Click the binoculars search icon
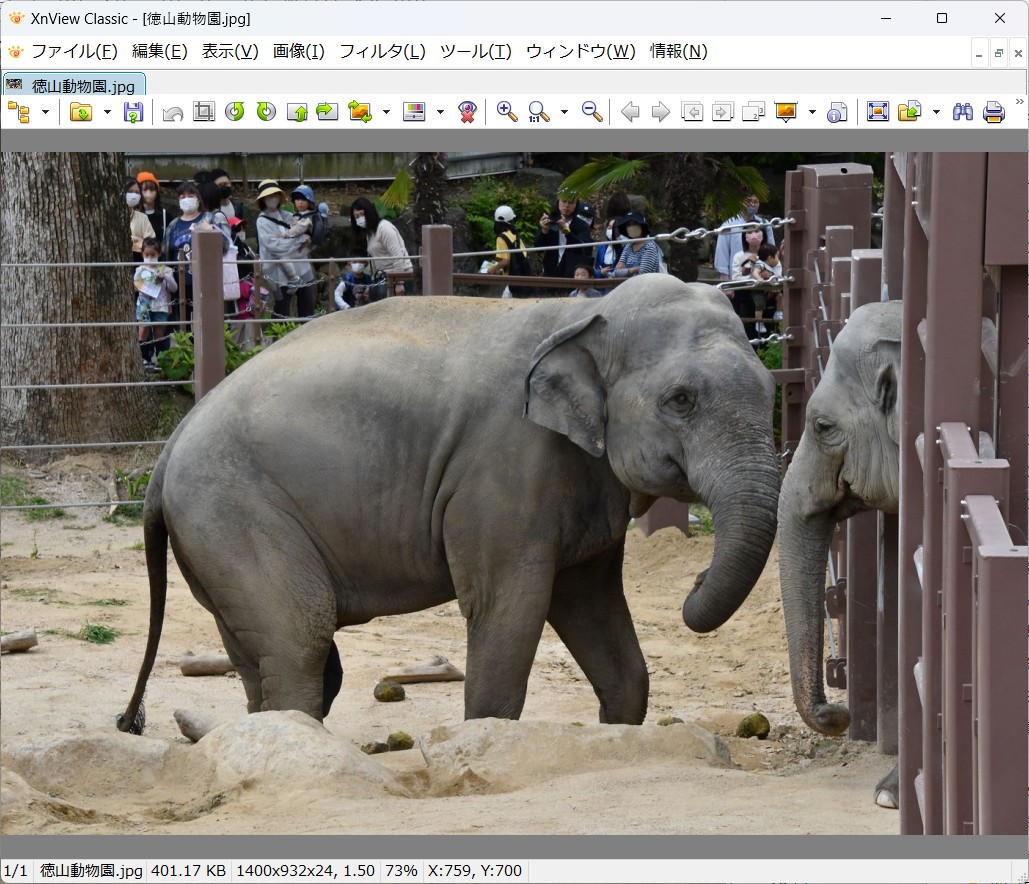The image size is (1029, 884). pyautogui.click(x=962, y=112)
